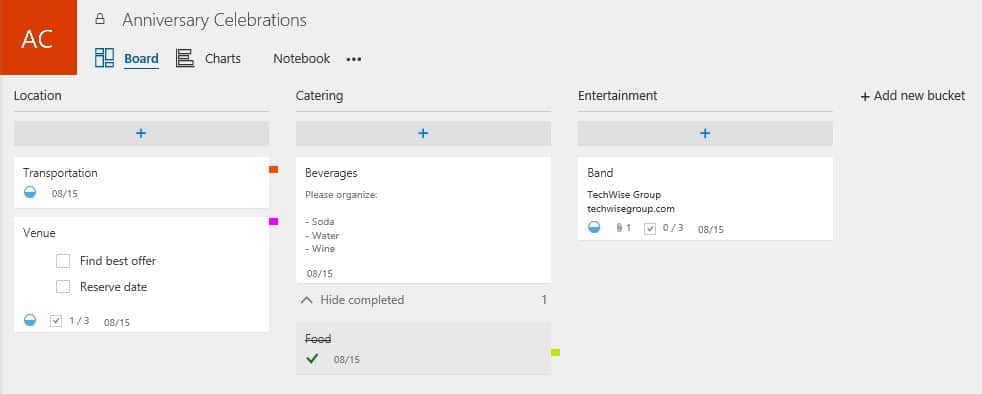Viewport: 982px width, 394px height.
Task: Click the checklist 0/3 box on Band card
Action: [650, 229]
